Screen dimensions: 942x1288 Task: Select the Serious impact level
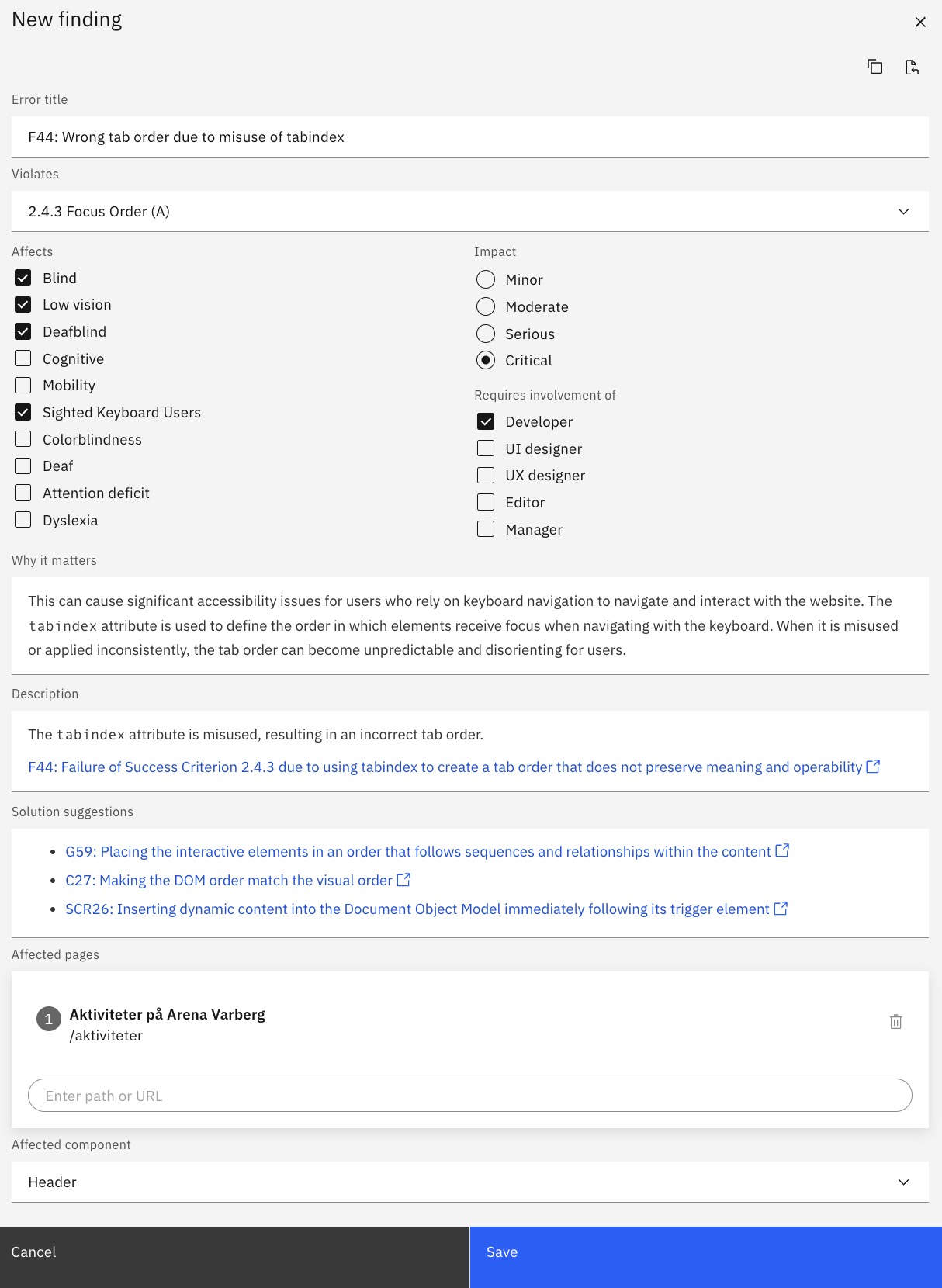(x=486, y=334)
